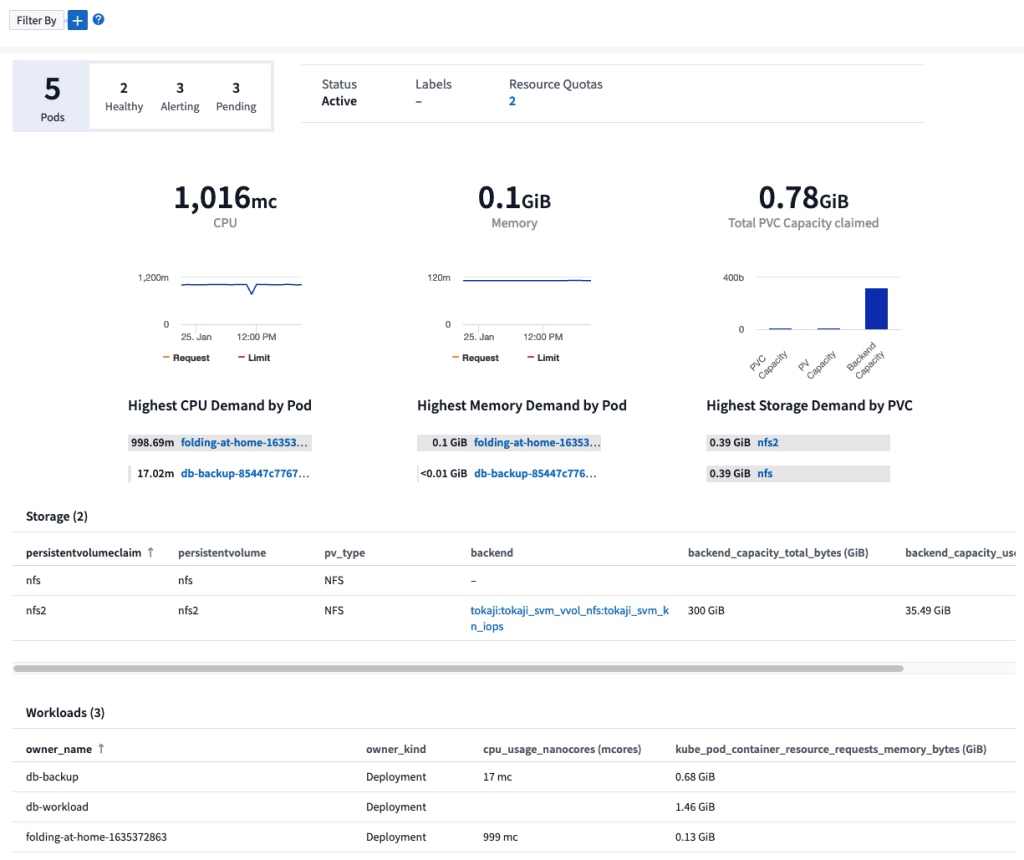Select the Alerting pods count tab
1024x860 pixels.
point(180,96)
